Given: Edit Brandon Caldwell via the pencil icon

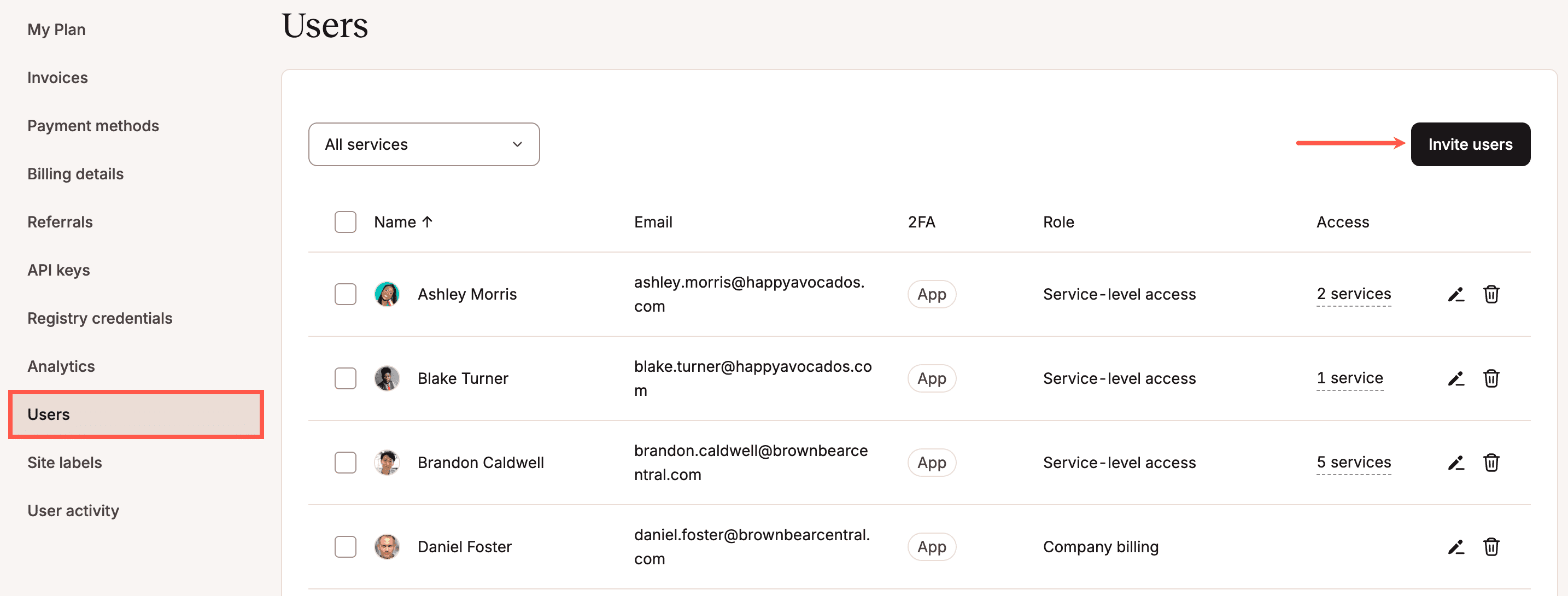Looking at the screenshot, I should point(1455,463).
